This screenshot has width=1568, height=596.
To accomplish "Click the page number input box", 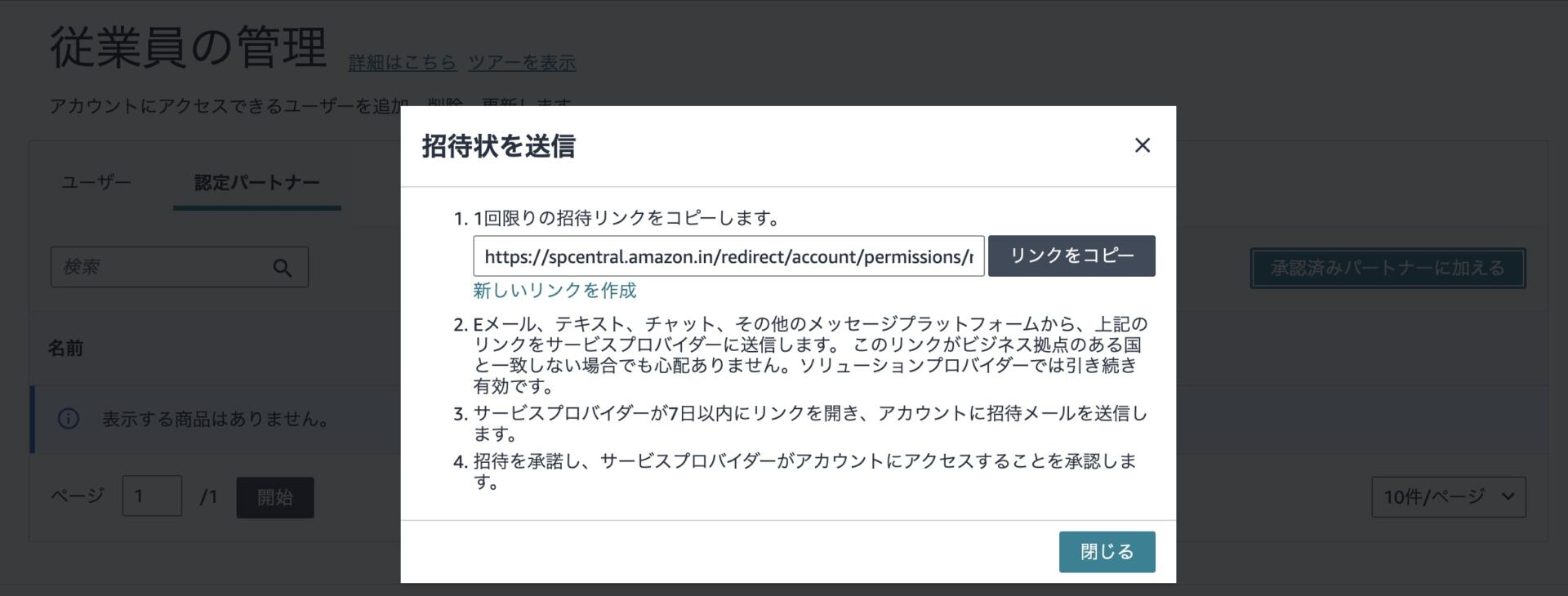I will (x=152, y=496).
